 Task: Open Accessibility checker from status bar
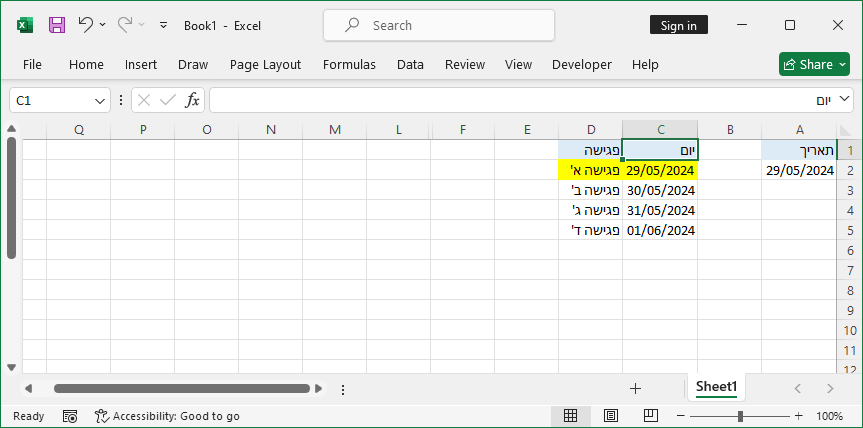167,416
